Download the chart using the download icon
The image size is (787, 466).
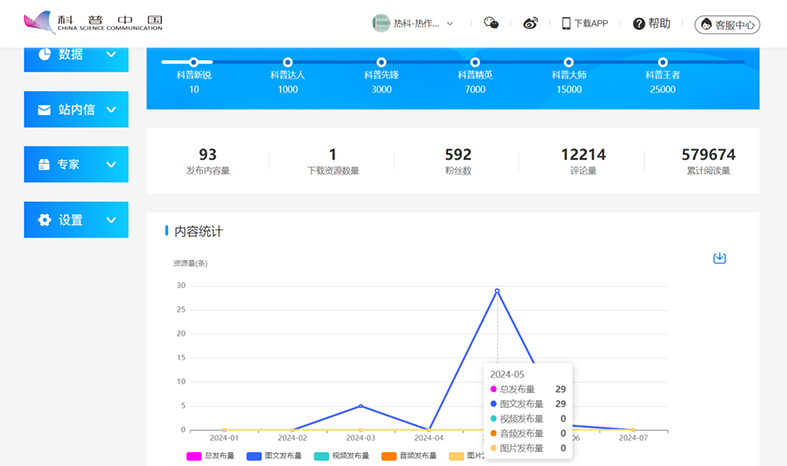(719, 258)
